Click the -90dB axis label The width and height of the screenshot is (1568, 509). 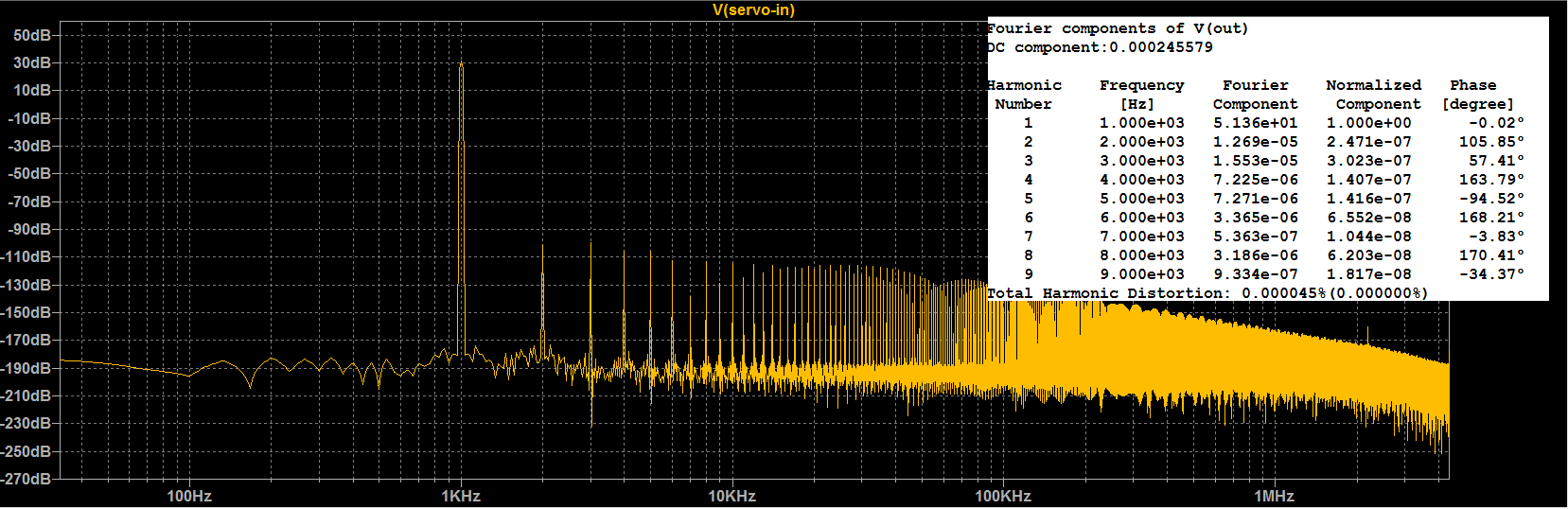pyautogui.click(x=29, y=229)
